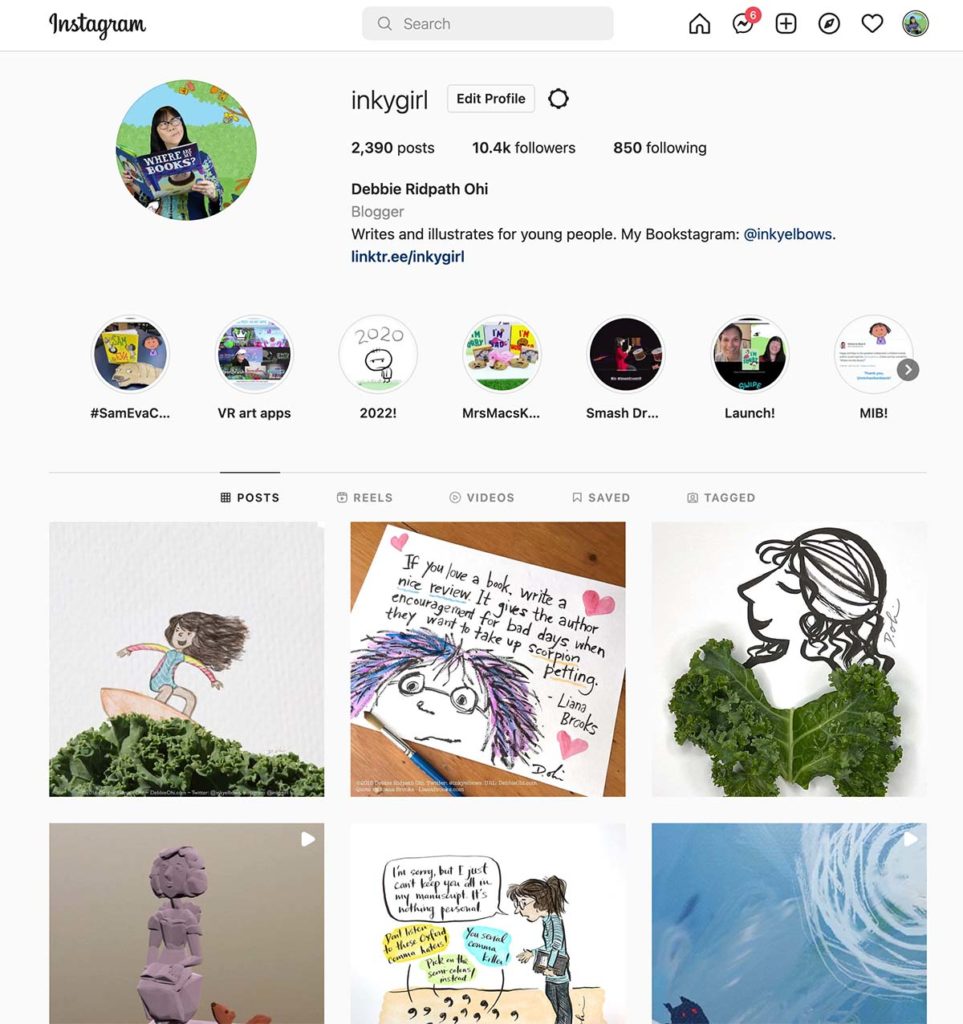
Task: Switch to the Videos tab
Action: click(x=482, y=498)
